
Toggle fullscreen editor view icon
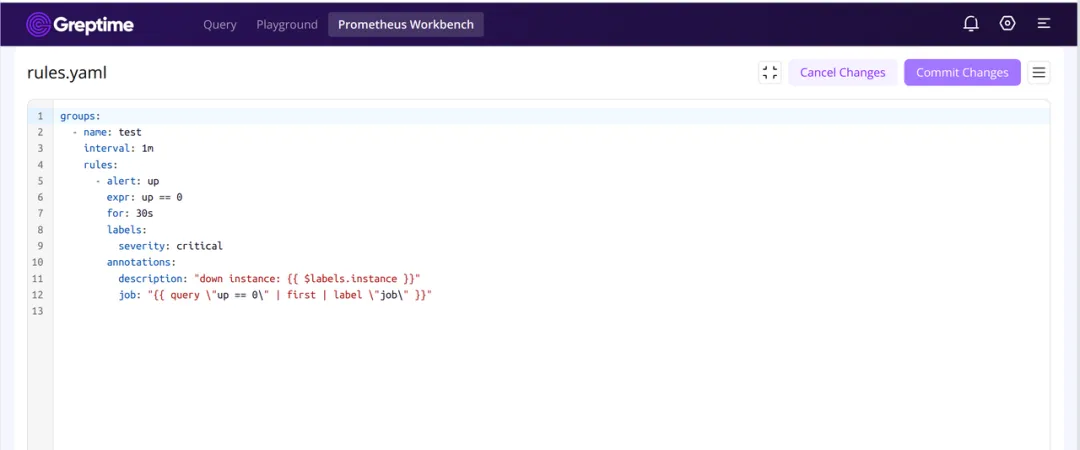pyautogui.click(x=770, y=72)
